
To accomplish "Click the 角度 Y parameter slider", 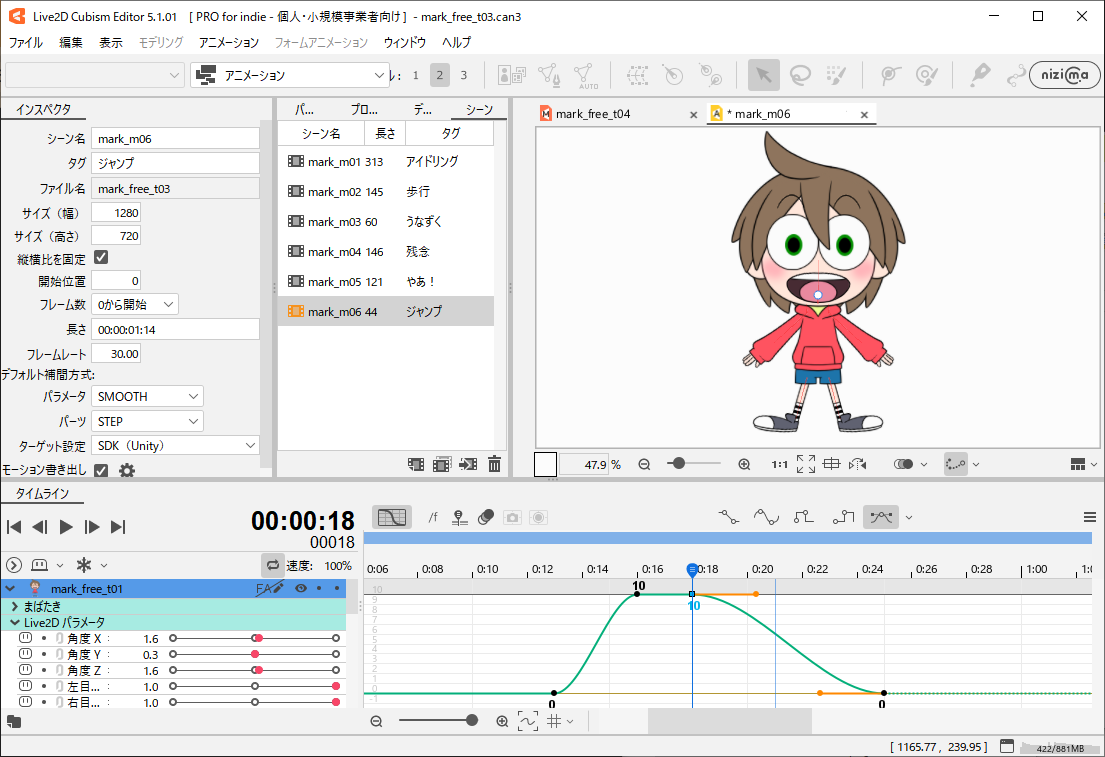I will click(x=254, y=654).
